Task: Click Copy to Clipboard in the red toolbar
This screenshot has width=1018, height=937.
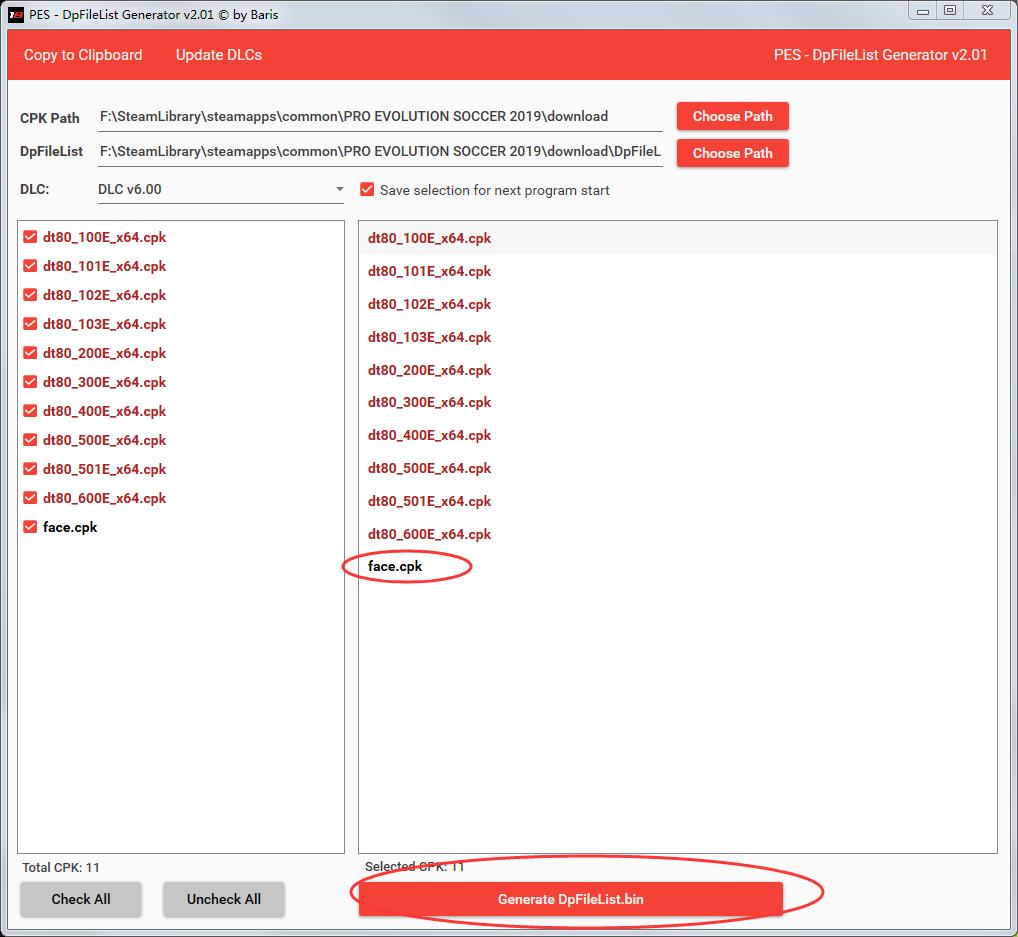Action: pos(83,55)
